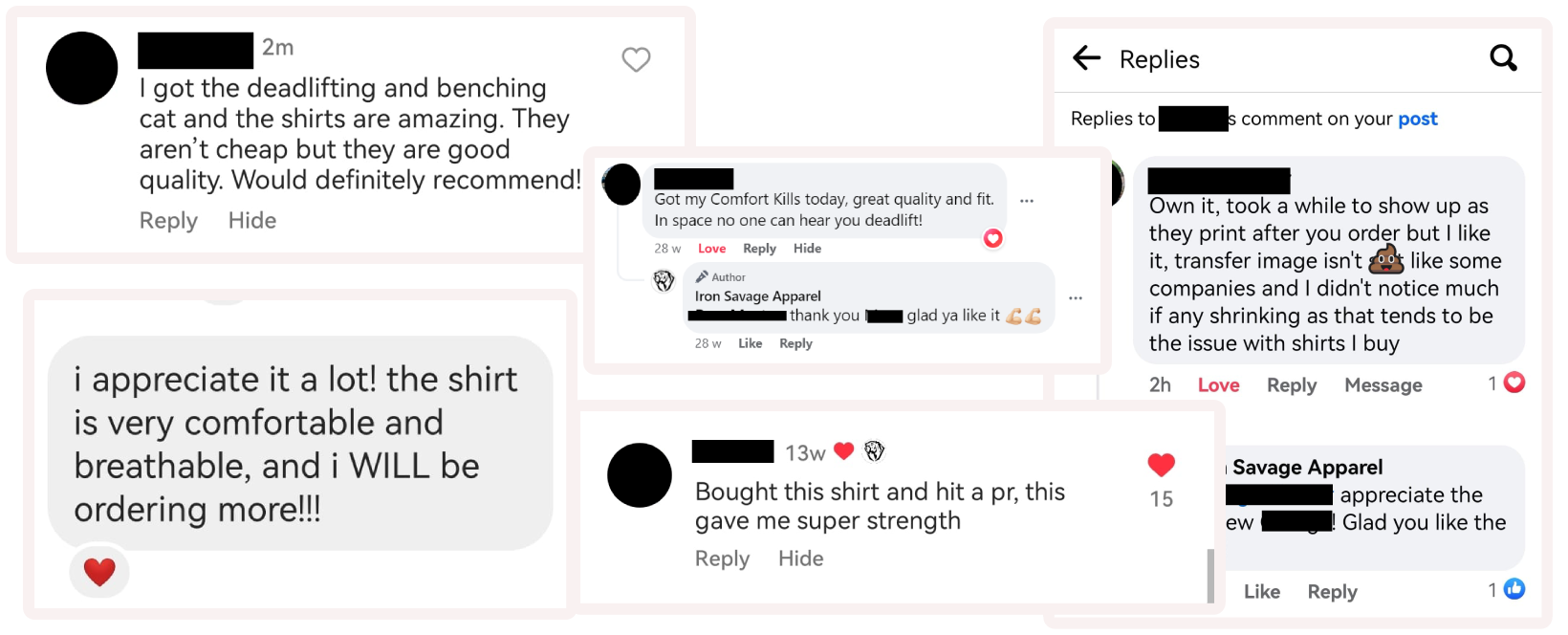1568x635 pixels.
Task: Click the red heart above the 15 count
Action: pos(1161,465)
